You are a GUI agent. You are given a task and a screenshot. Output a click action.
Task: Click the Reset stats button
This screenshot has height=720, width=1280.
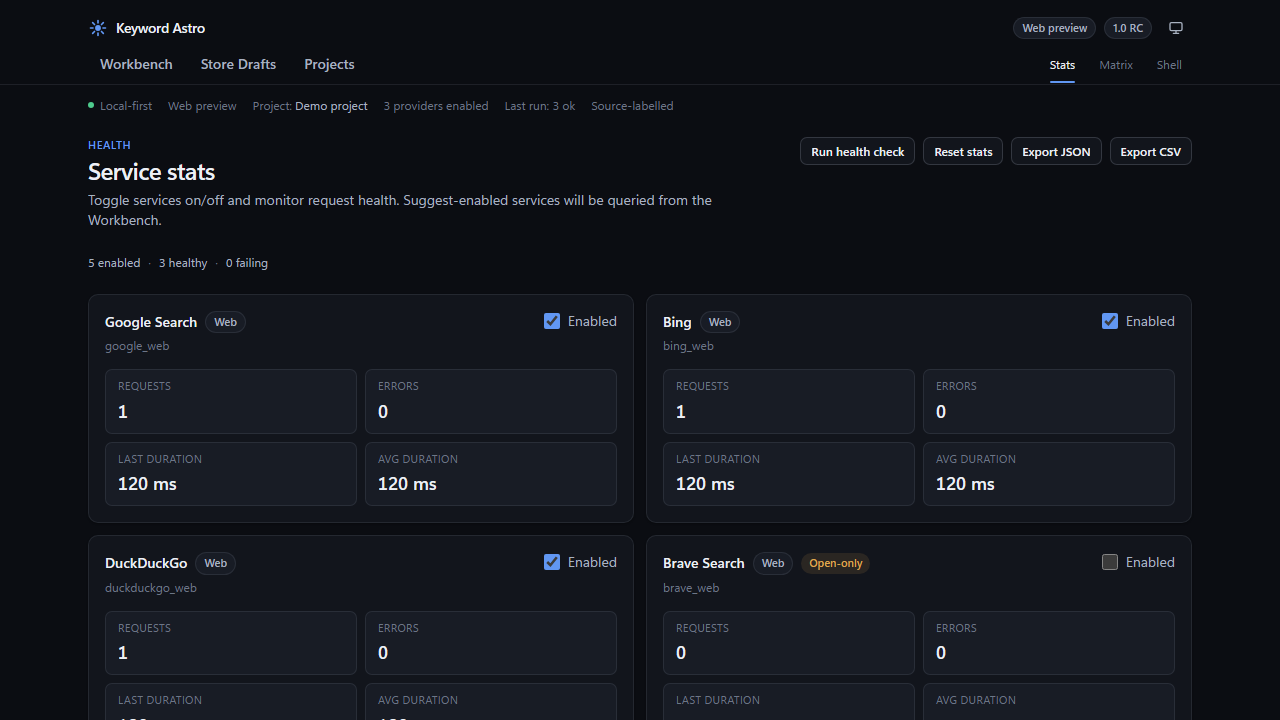tap(963, 152)
